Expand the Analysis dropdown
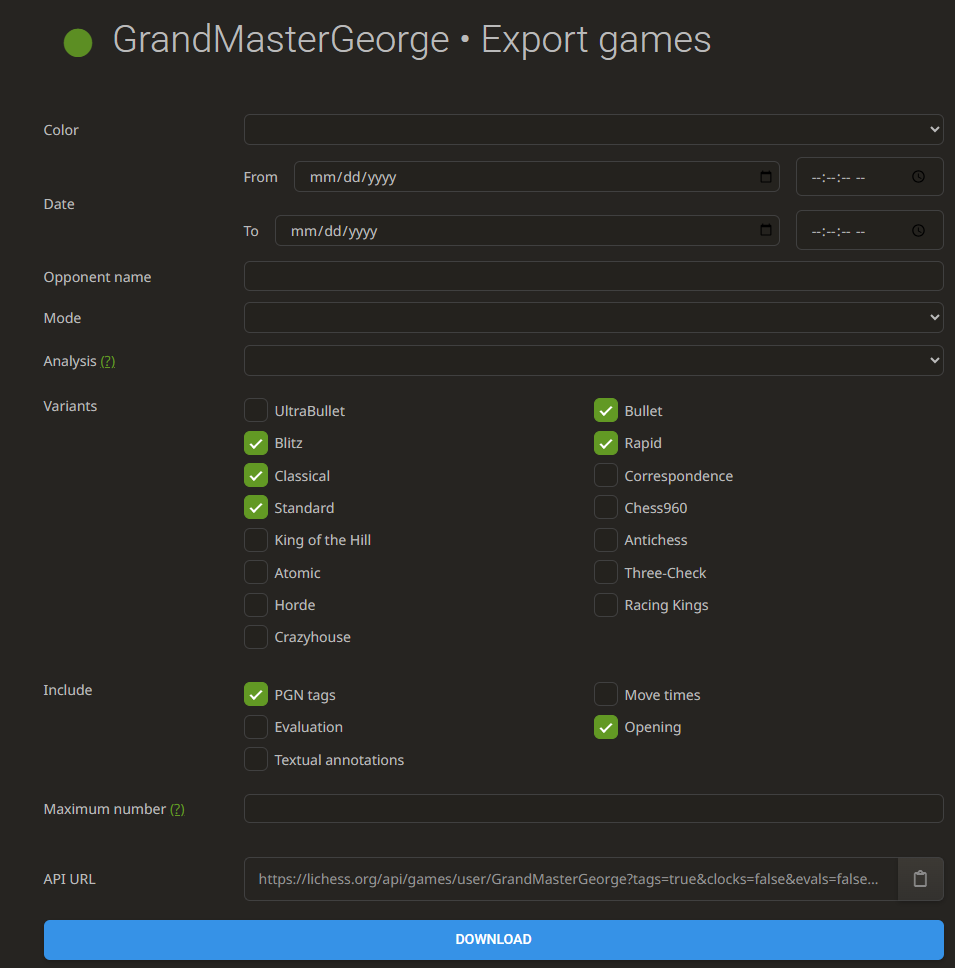 [593, 360]
